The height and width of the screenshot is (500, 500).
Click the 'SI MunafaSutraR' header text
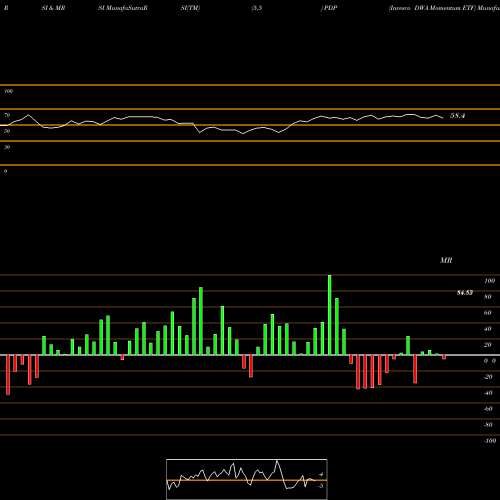click(x=123, y=8)
